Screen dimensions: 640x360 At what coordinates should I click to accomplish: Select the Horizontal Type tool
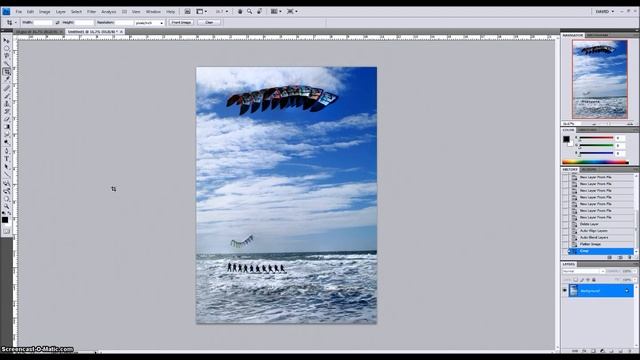point(7,159)
